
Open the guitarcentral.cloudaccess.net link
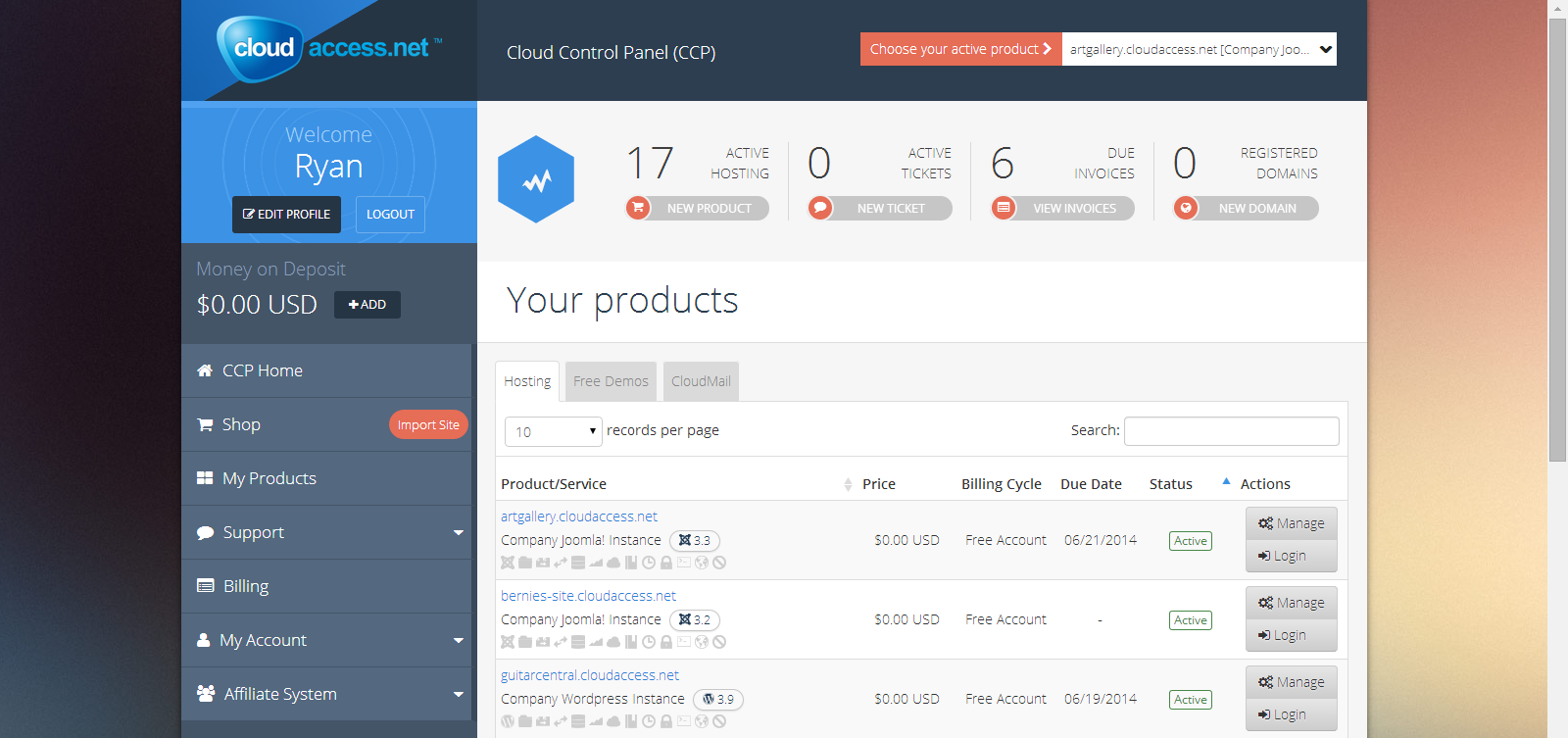pyautogui.click(x=590, y=675)
